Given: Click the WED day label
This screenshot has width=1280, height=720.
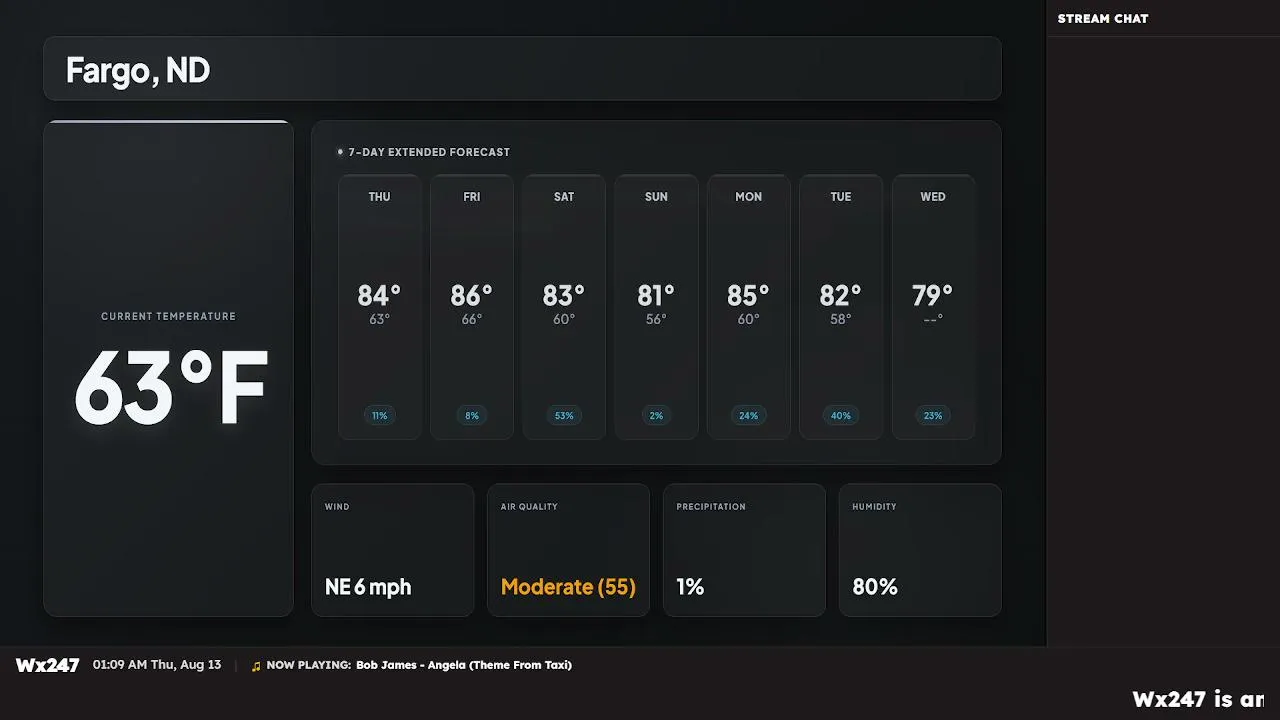Looking at the screenshot, I should coord(933,197).
